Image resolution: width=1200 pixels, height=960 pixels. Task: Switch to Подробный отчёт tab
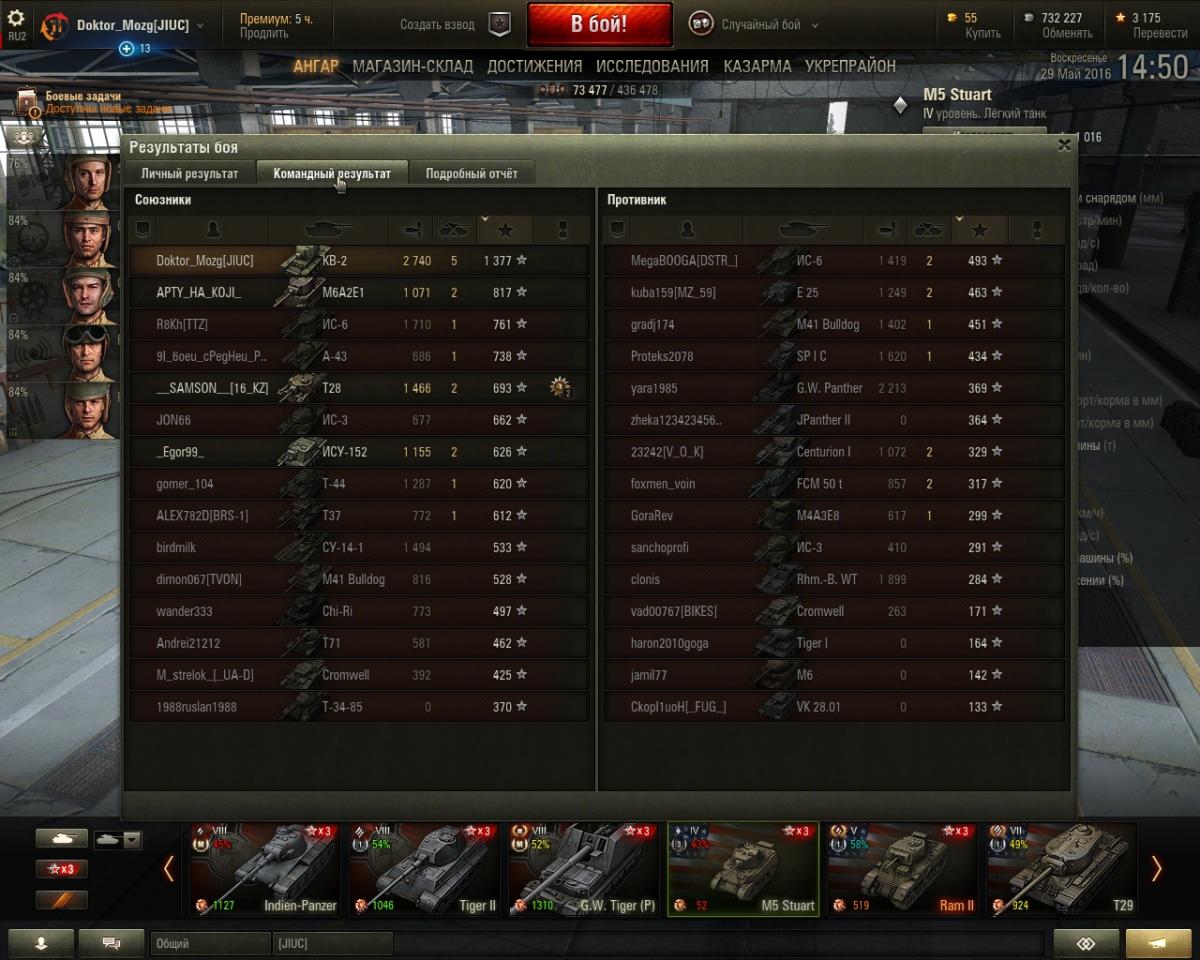[x=472, y=173]
